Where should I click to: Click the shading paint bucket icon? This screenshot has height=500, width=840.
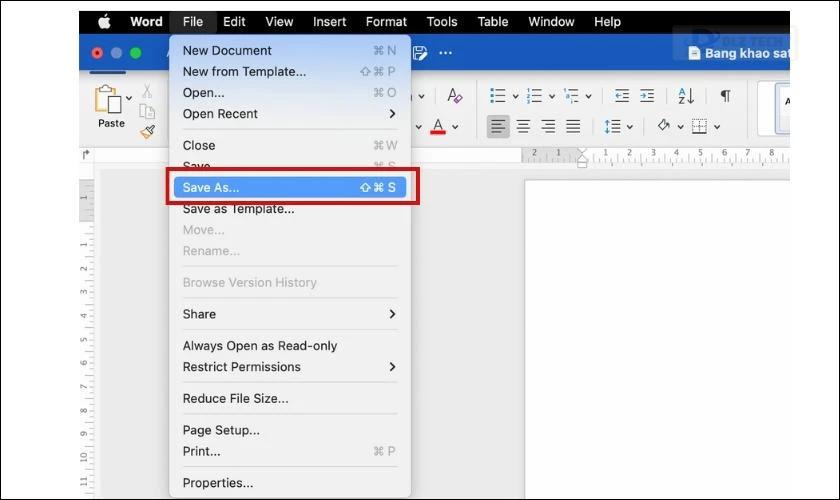664,126
